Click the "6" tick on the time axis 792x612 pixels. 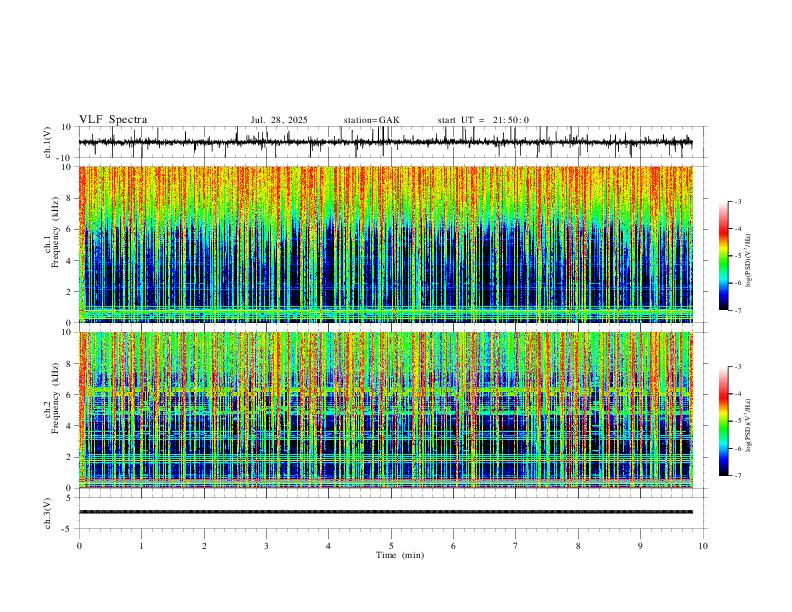click(454, 546)
